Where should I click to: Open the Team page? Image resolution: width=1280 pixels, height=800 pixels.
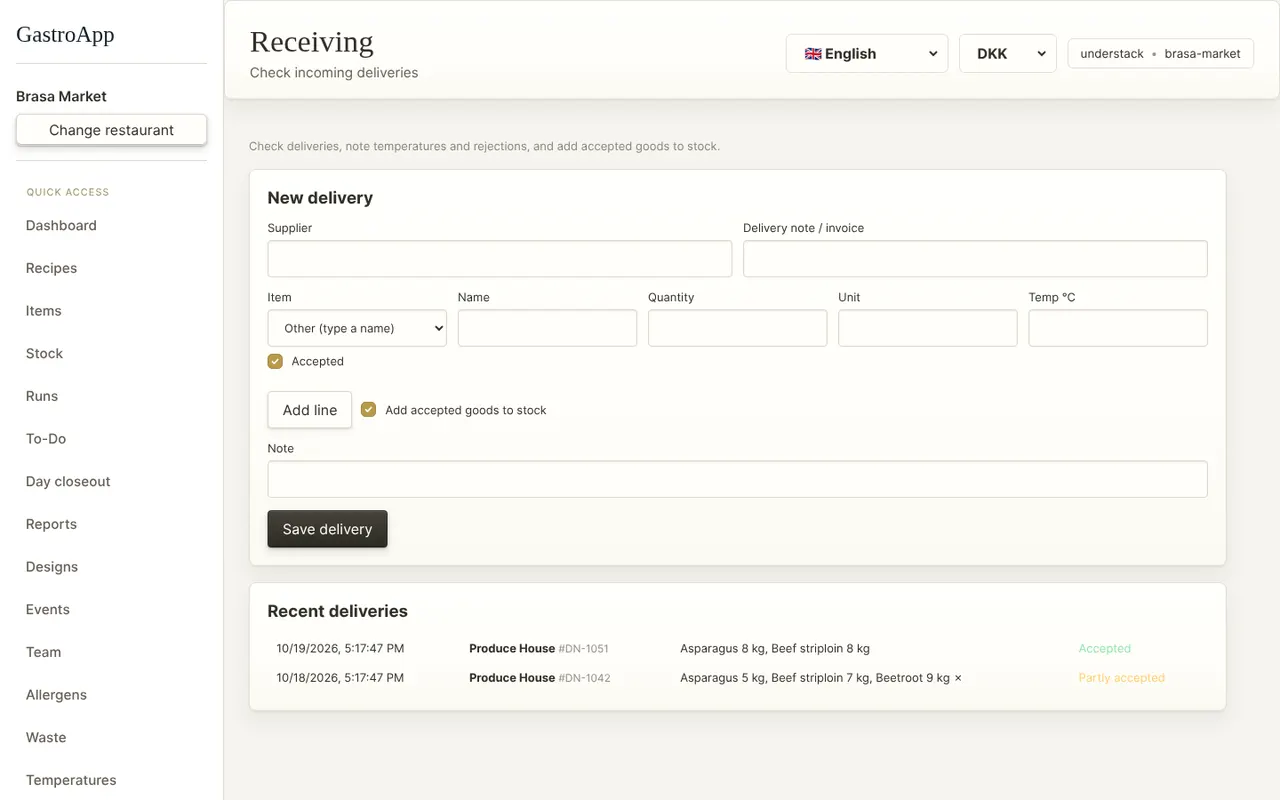tap(44, 652)
